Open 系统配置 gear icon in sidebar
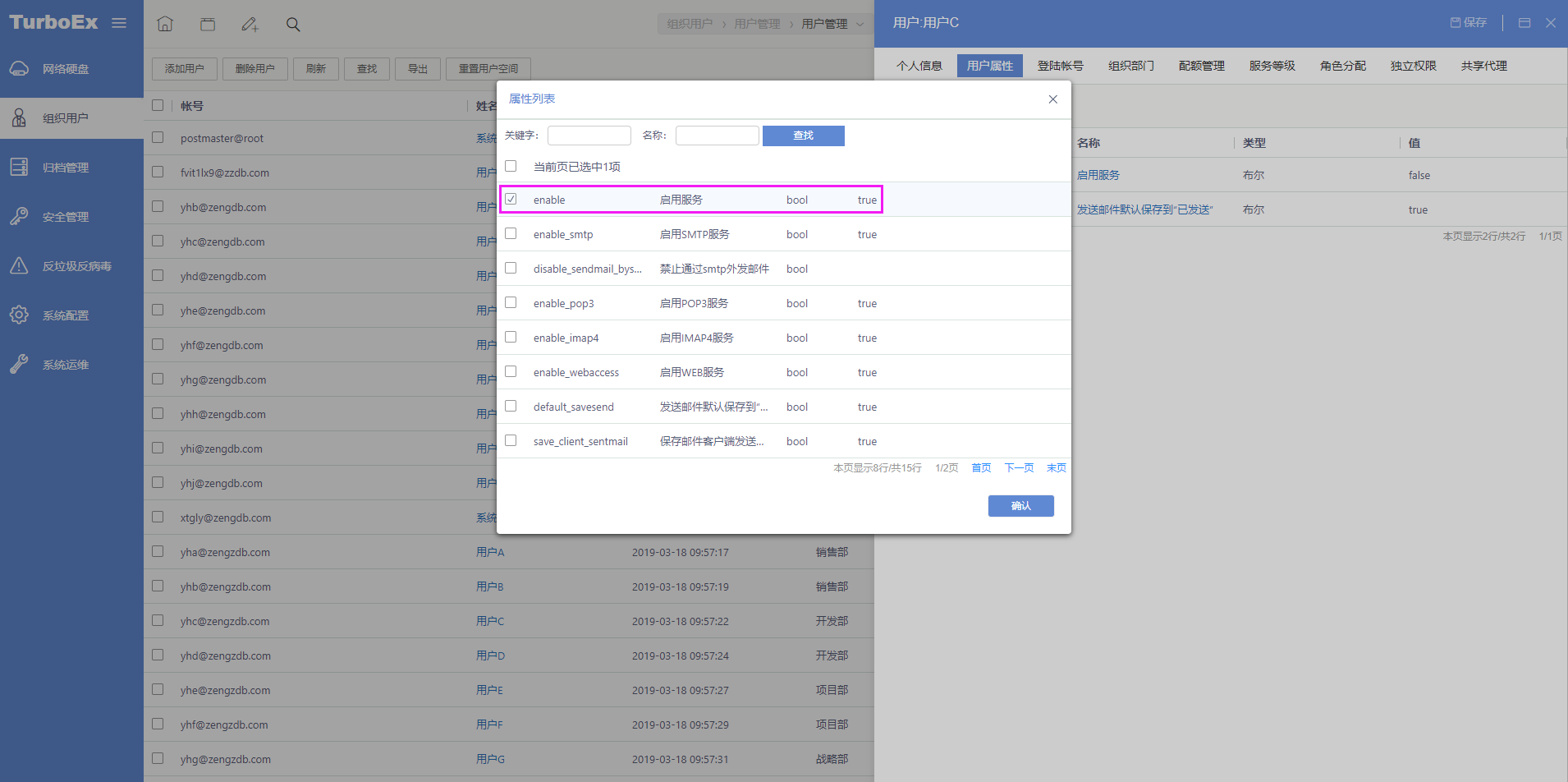 19,315
